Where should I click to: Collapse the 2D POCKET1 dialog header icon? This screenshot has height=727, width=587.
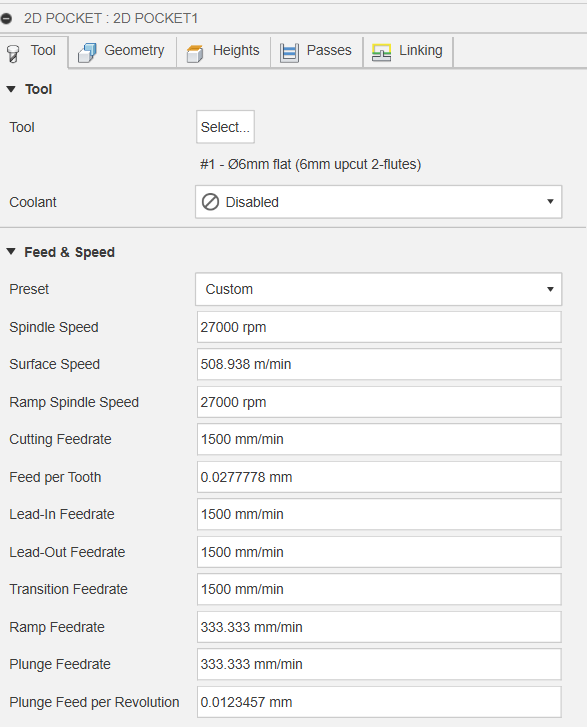(x=6, y=19)
